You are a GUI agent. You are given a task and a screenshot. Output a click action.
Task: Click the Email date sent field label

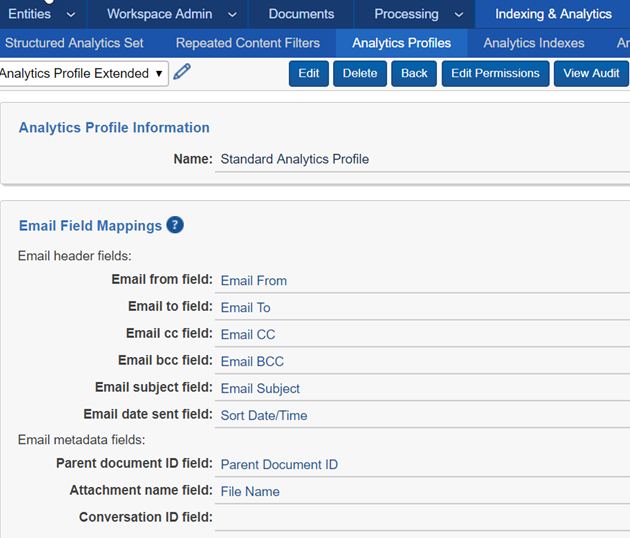[x=148, y=414]
